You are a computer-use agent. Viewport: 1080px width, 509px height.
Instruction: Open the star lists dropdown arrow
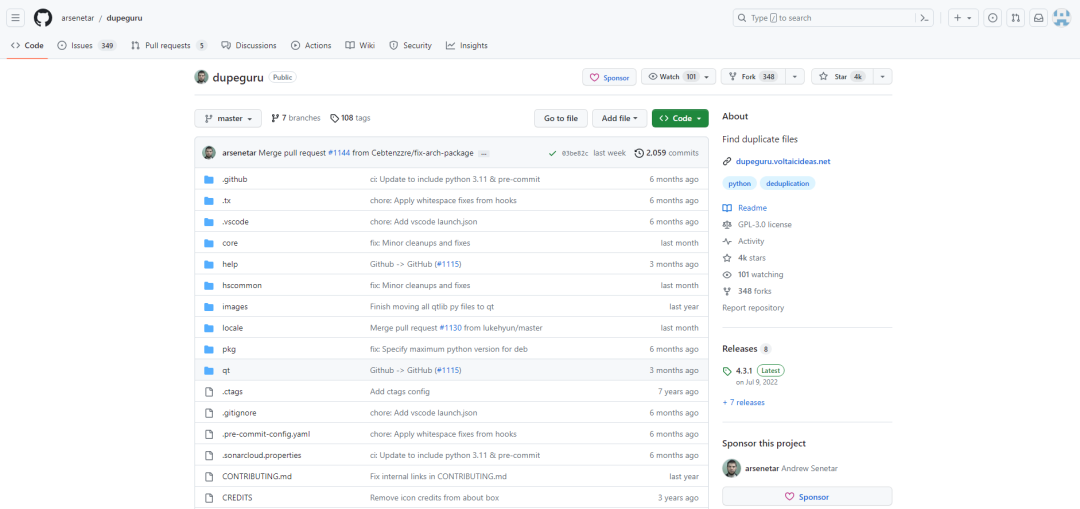pyautogui.click(x=883, y=77)
